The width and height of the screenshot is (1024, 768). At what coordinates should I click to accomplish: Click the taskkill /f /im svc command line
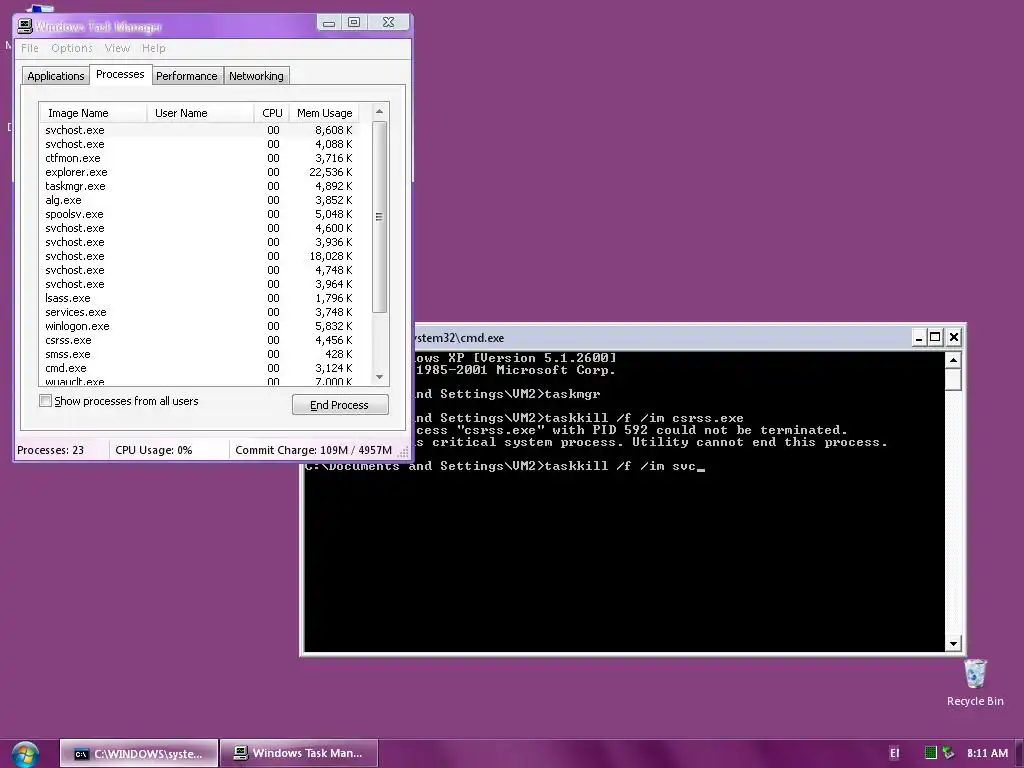[x=505, y=466]
